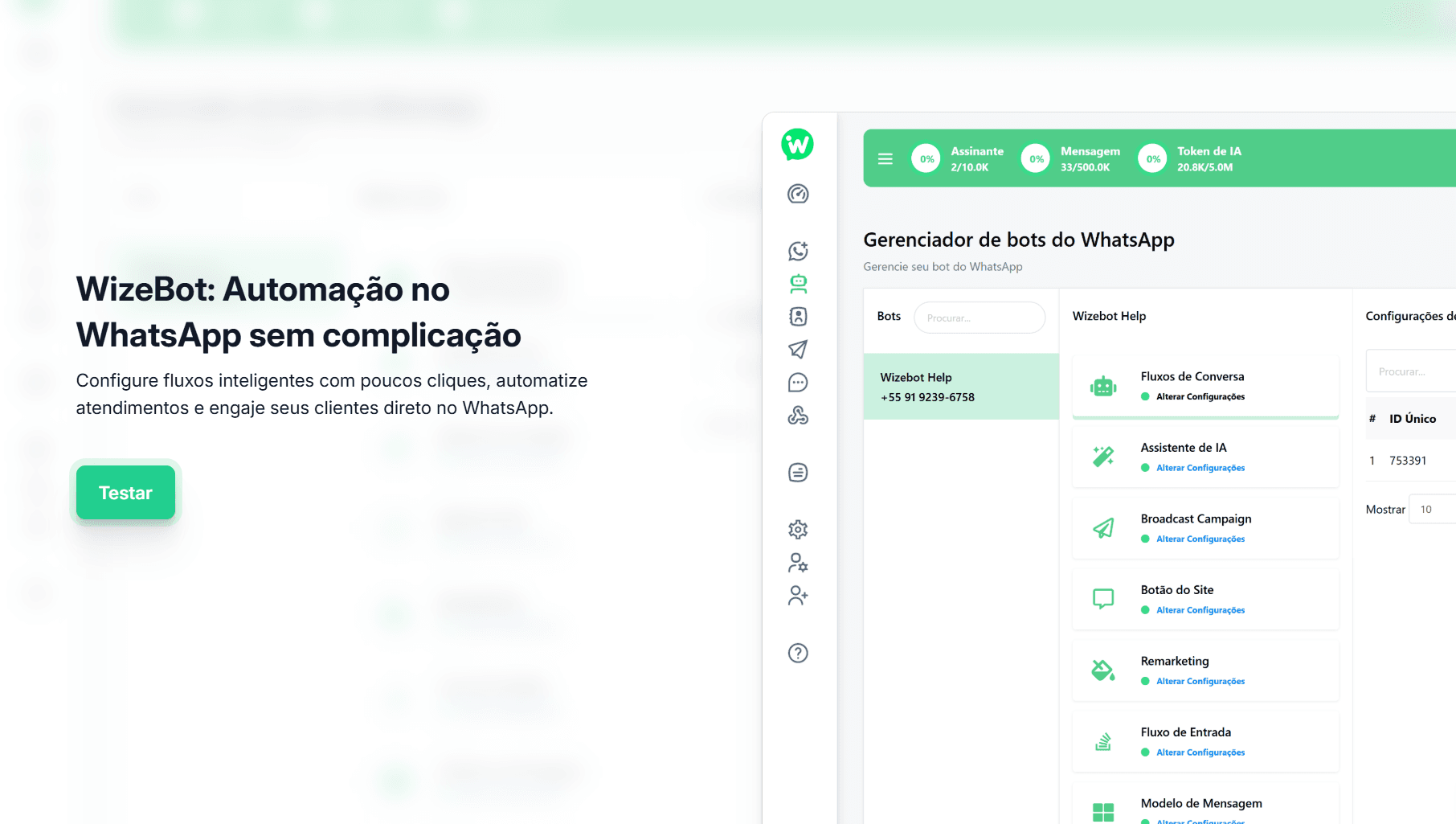Click the Modelo de Mensagem grid icon

[x=1103, y=812]
